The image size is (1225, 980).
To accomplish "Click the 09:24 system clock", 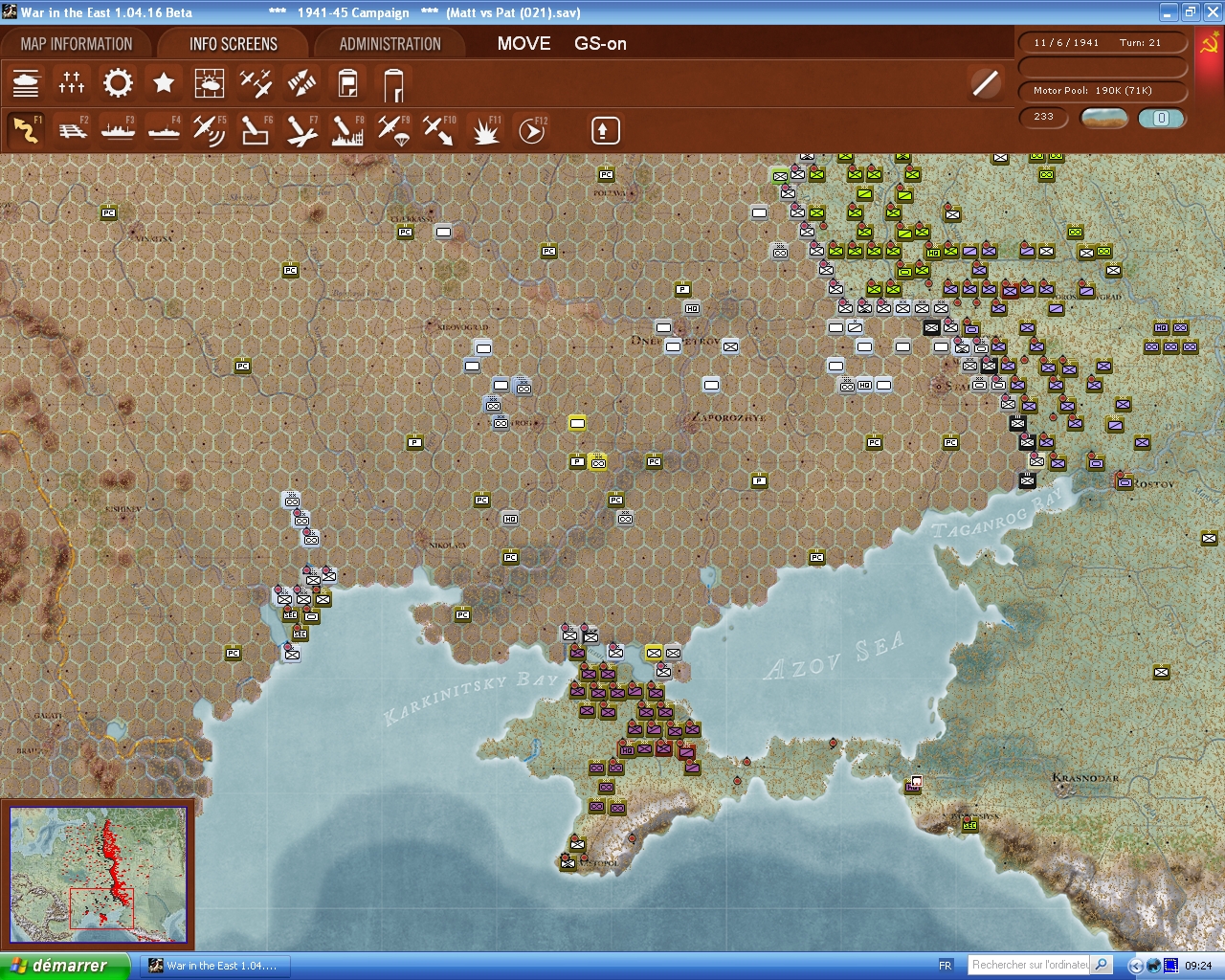I will (x=1198, y=966).
